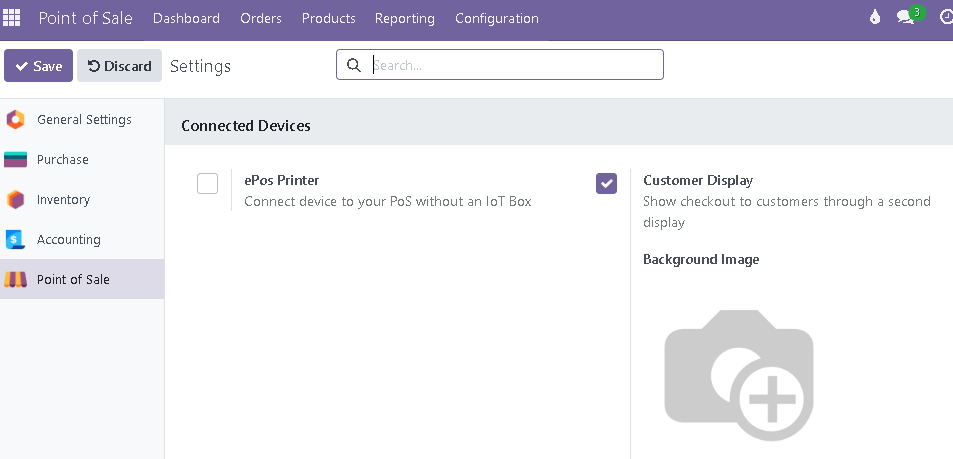The height and width of the screenshot is (459, 953).
Task: Discard the settings changes
Action: click(x=119, y=66)
